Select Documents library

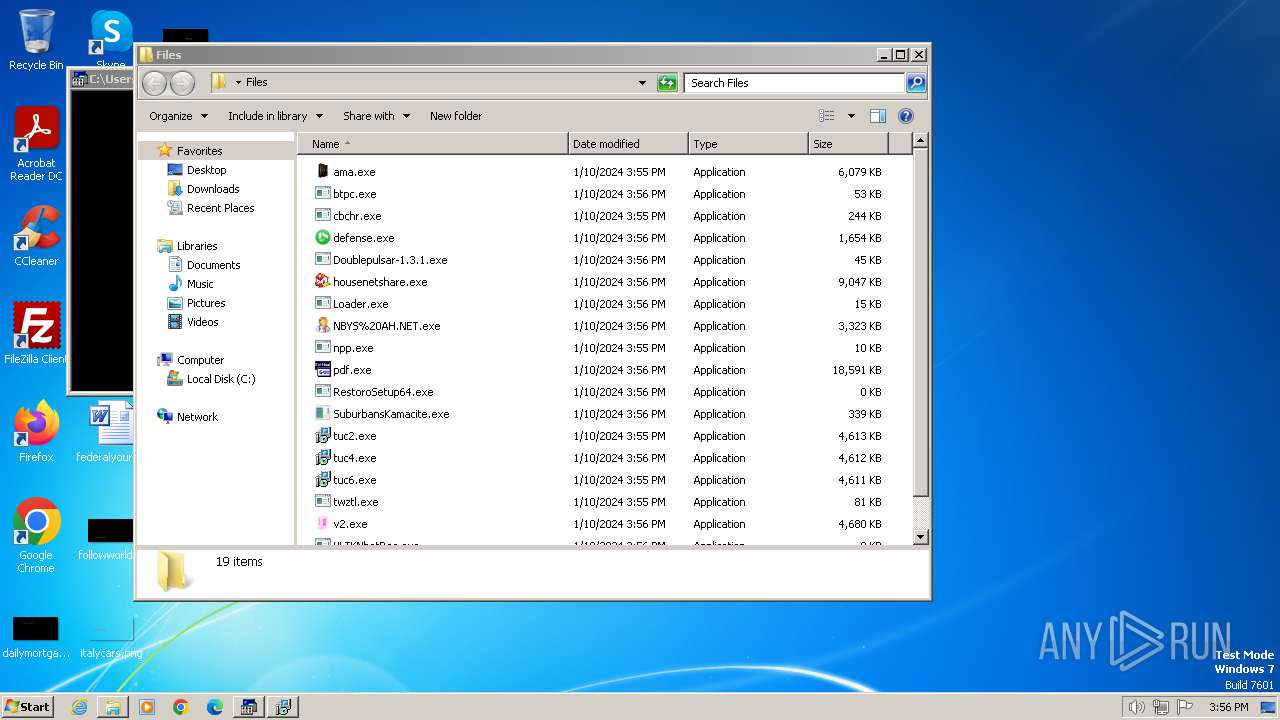(x=213, y=265)
